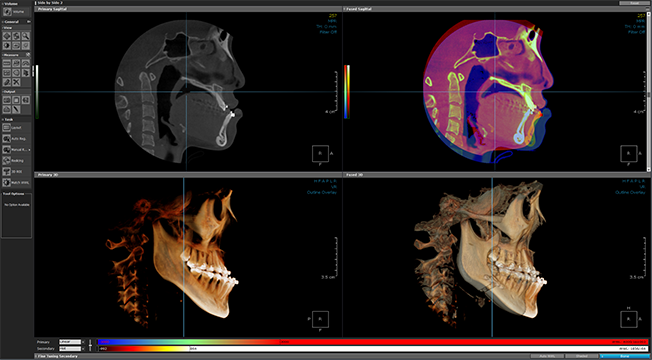Select the ruler distance tool under Measure

pos(7,63)
